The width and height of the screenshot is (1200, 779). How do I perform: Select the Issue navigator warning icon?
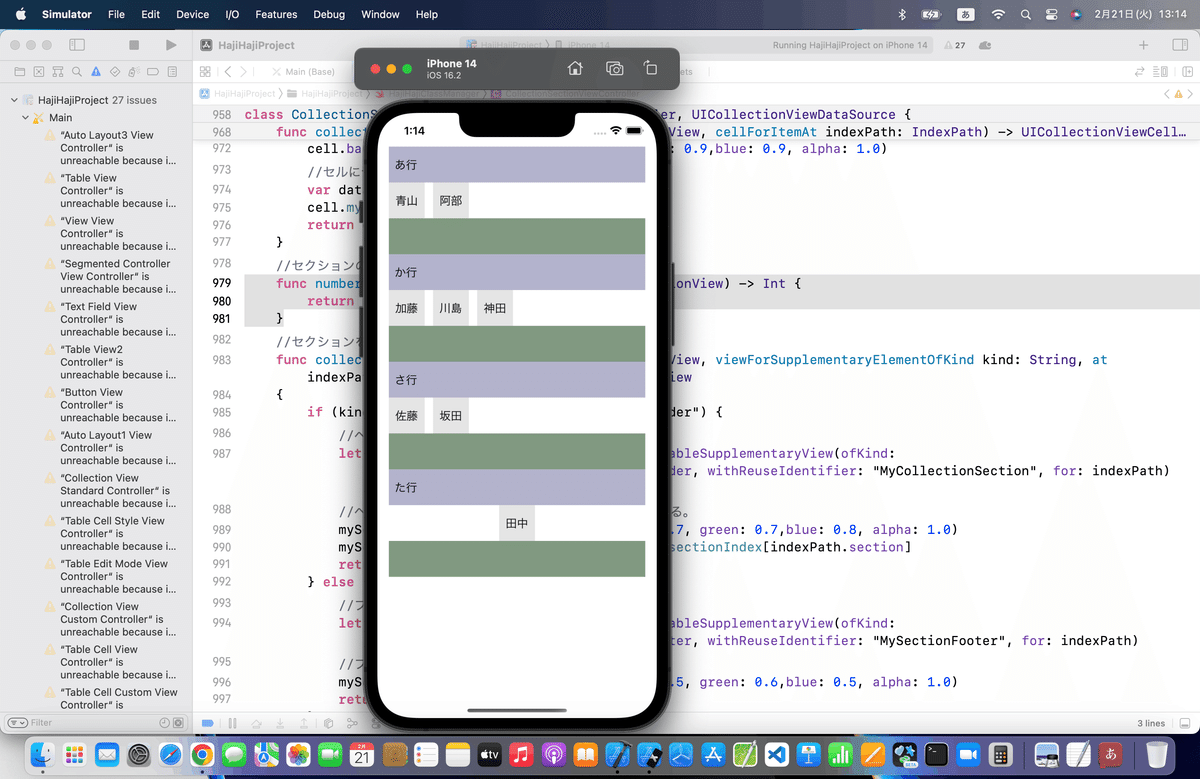tap(96, 72)
